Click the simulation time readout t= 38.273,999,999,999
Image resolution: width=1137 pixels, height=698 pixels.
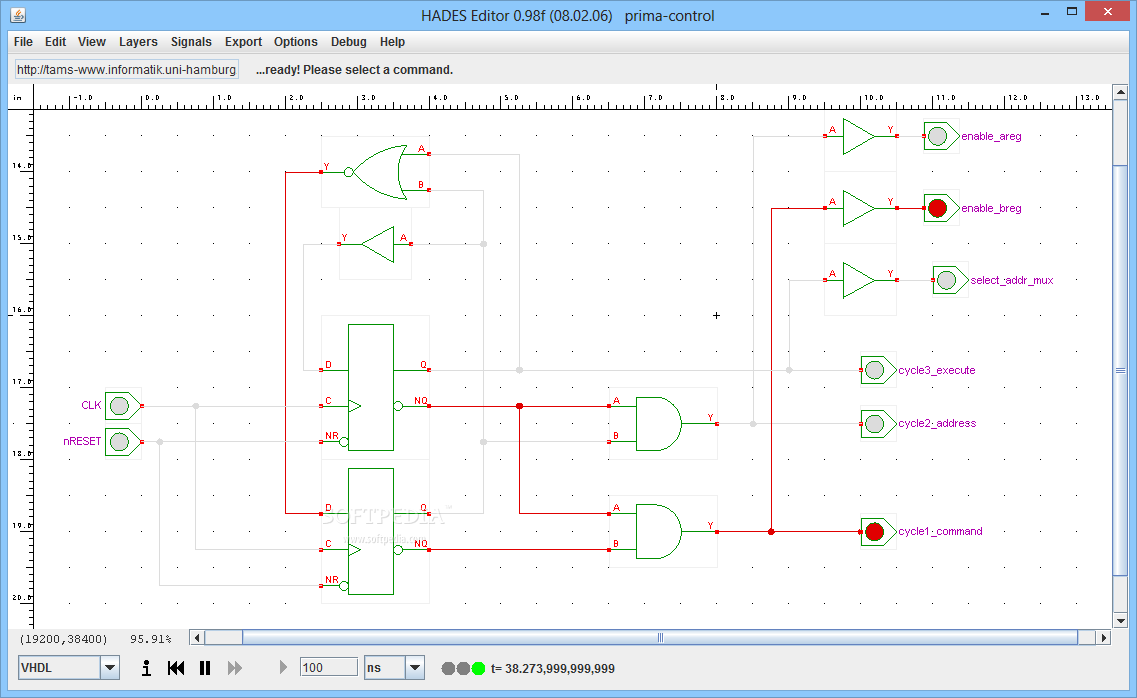pyautogui.click(x=553, y=668)
